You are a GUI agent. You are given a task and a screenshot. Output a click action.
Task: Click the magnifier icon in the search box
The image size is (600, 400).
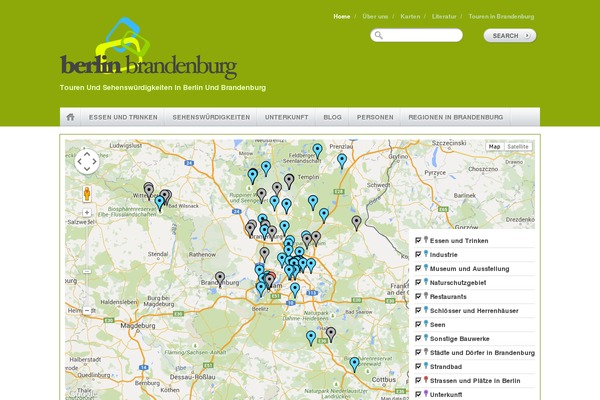378,35
